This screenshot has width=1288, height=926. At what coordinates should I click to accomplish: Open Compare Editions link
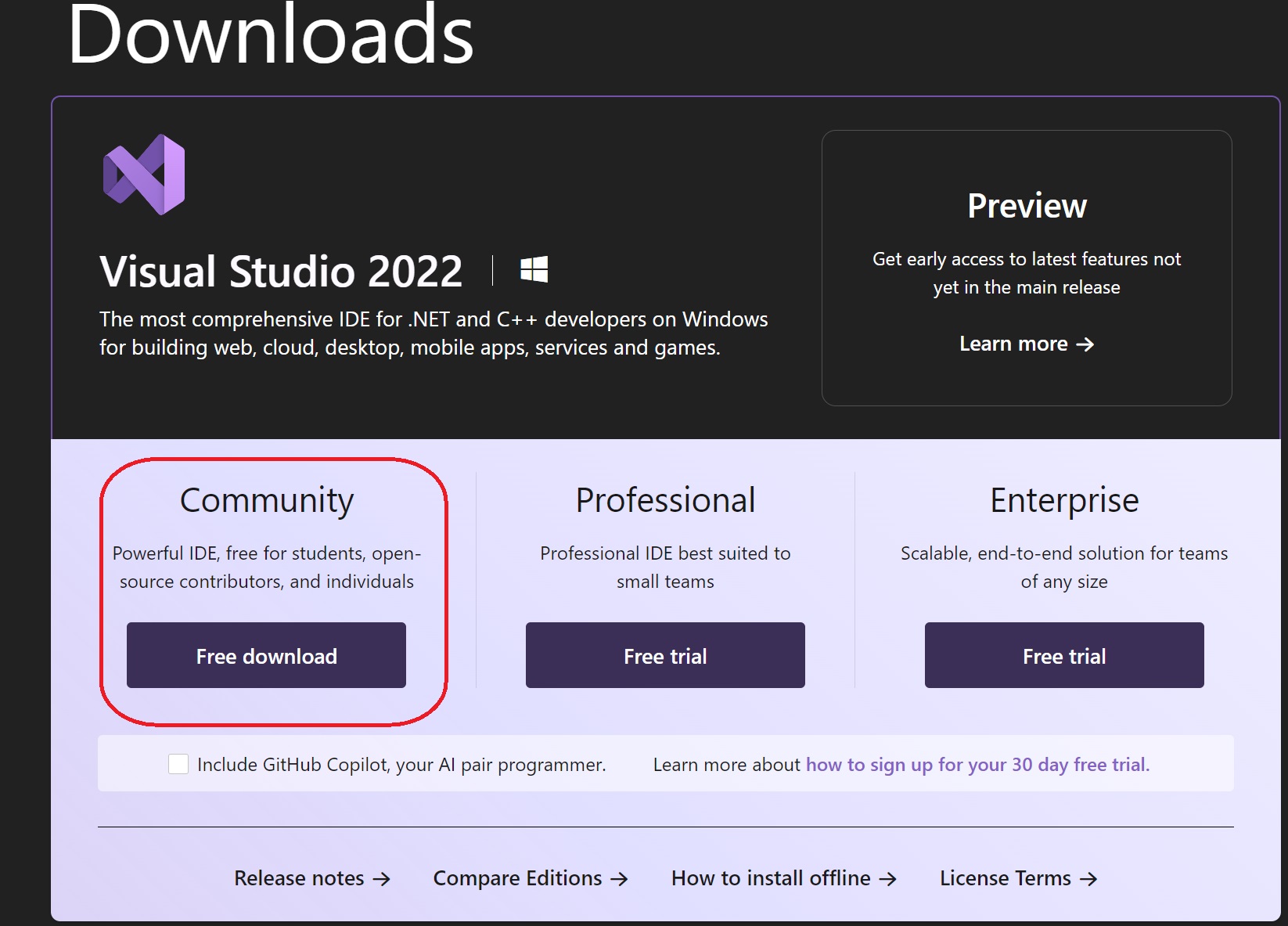[x=531, y=878]
